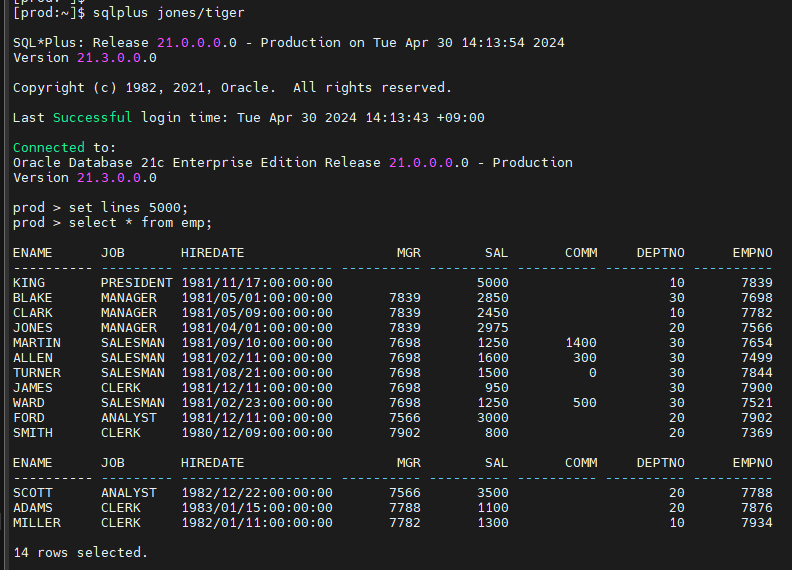792x570 pixels.
Task: Click the name BLAKE
Action: 33,298
